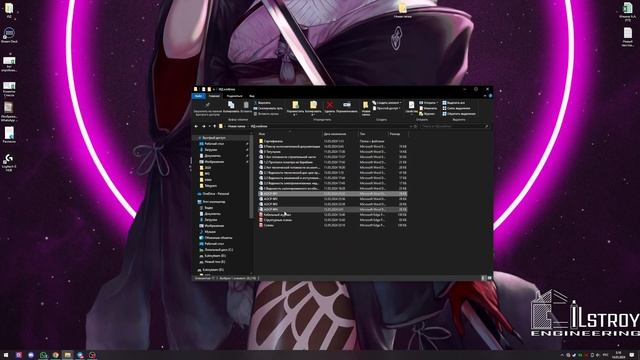This screenshot has width=640, height=360.
Task: Switch to Details view icon in status bar
Action: 484,278
